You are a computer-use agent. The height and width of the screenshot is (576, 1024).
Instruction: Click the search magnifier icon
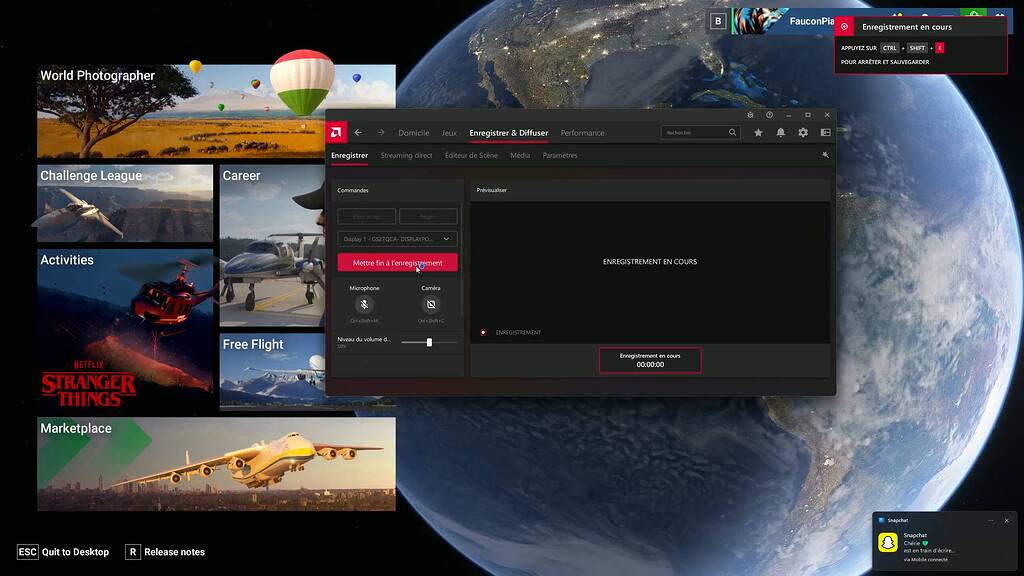pos(733,133)
